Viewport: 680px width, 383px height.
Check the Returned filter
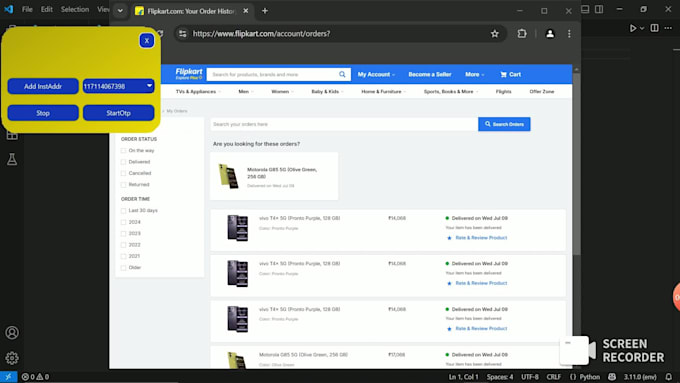[123, 184]
